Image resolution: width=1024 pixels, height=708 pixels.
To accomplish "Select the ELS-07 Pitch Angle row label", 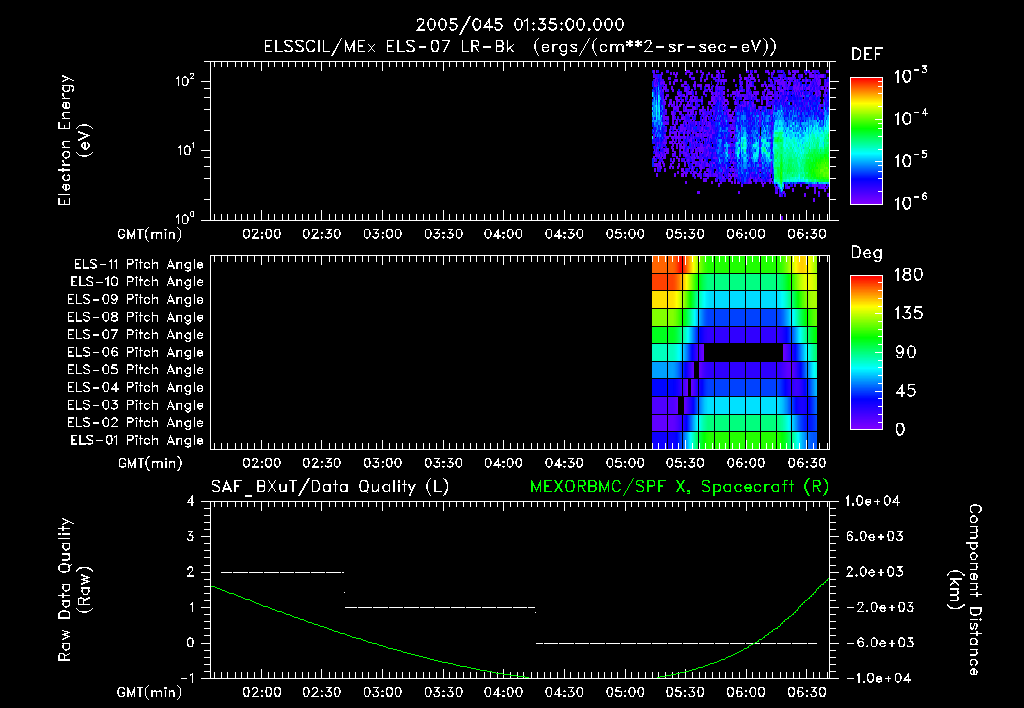I will click(136, 335).
